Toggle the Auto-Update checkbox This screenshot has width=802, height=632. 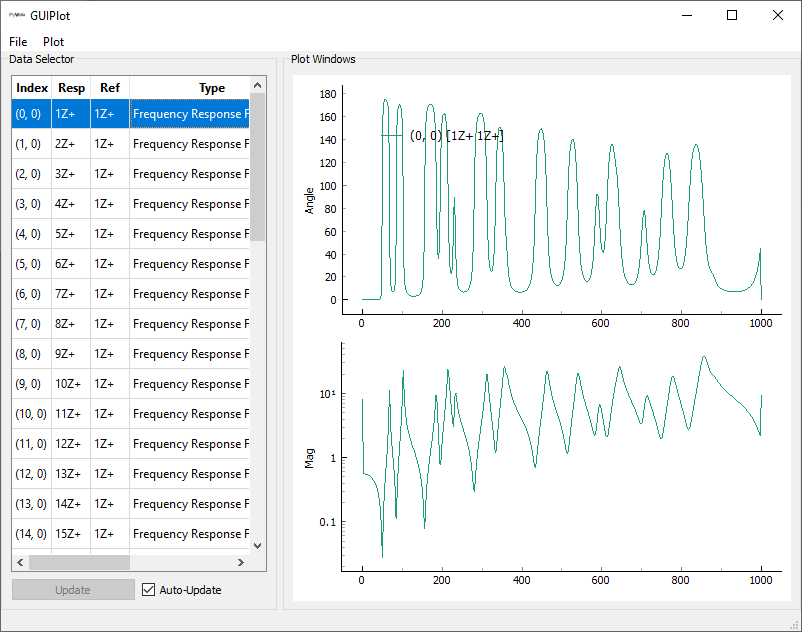(150, 590)
